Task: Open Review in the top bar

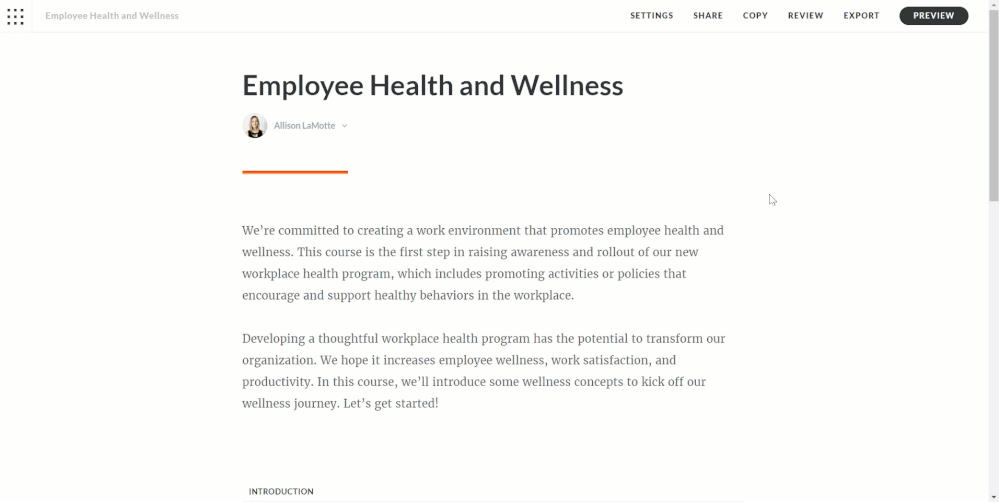Action: (805, 16)
